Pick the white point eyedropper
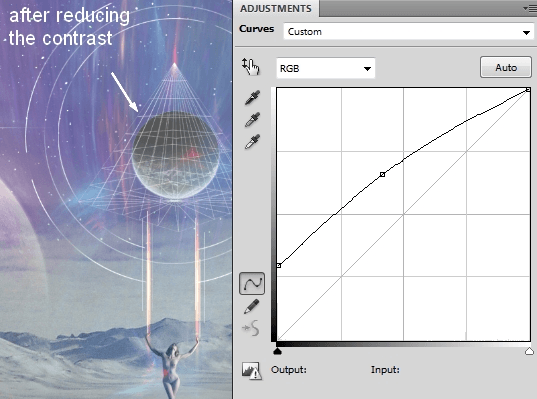 (252, 141)
